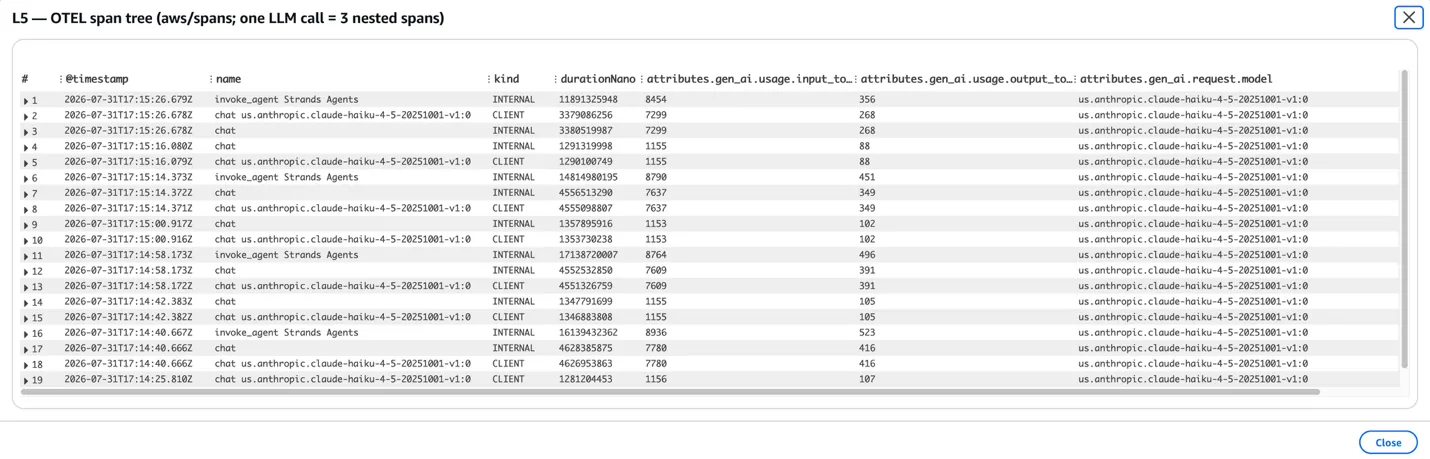Viewport: 1430px width, 459px height.
Task: Click duration value 17138720007
Action: point(588,255)
